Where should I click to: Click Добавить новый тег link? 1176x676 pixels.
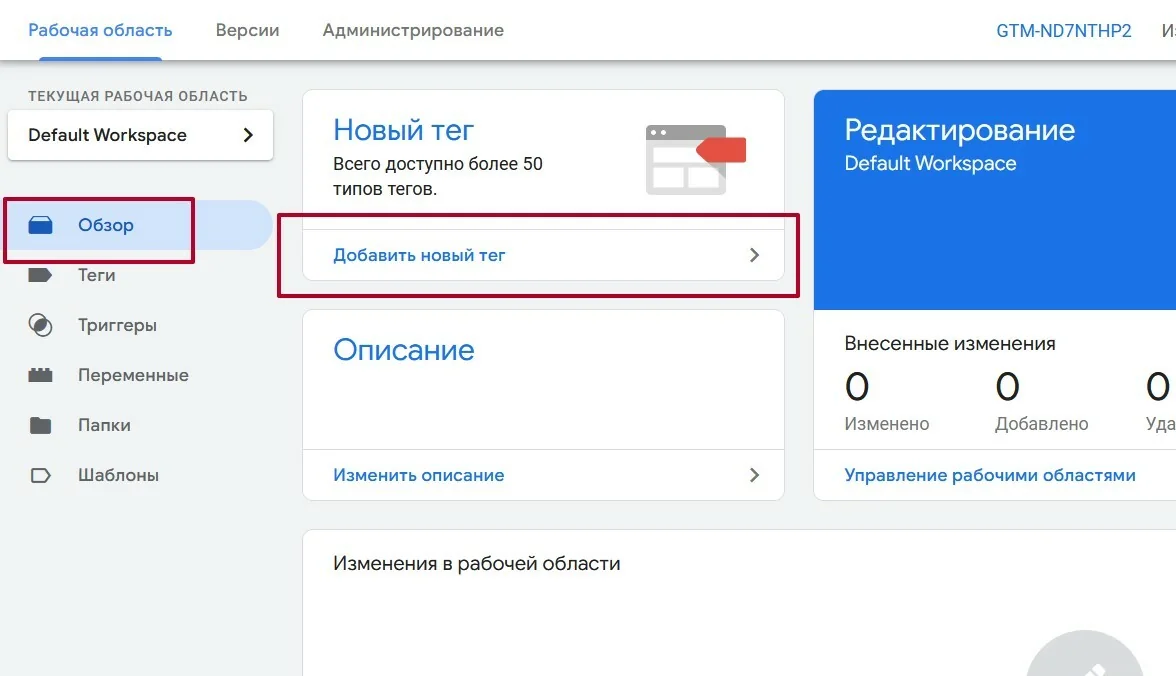[419, 255]
